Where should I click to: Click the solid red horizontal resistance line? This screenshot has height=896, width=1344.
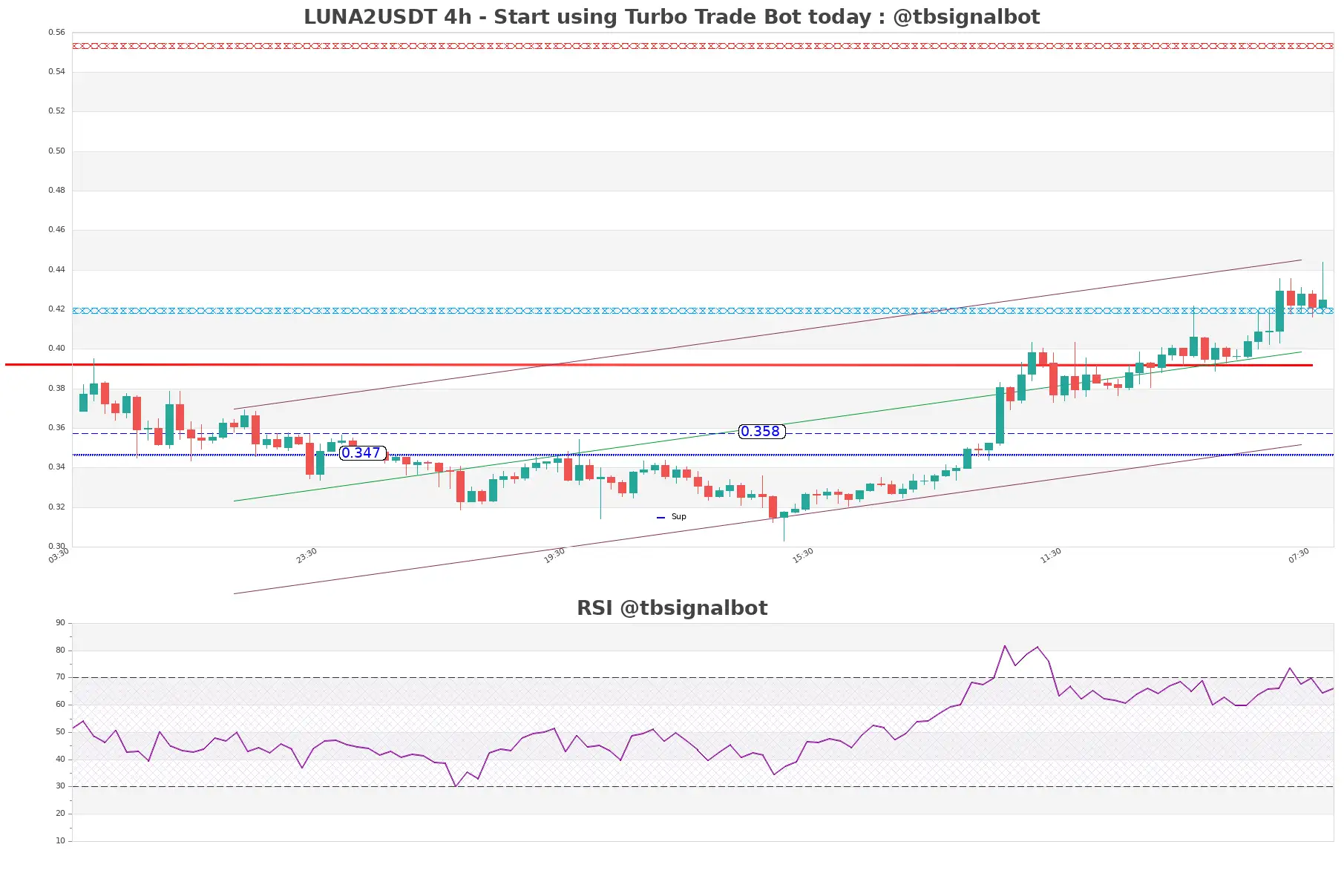pyautogui.click(x=659, y=365)
